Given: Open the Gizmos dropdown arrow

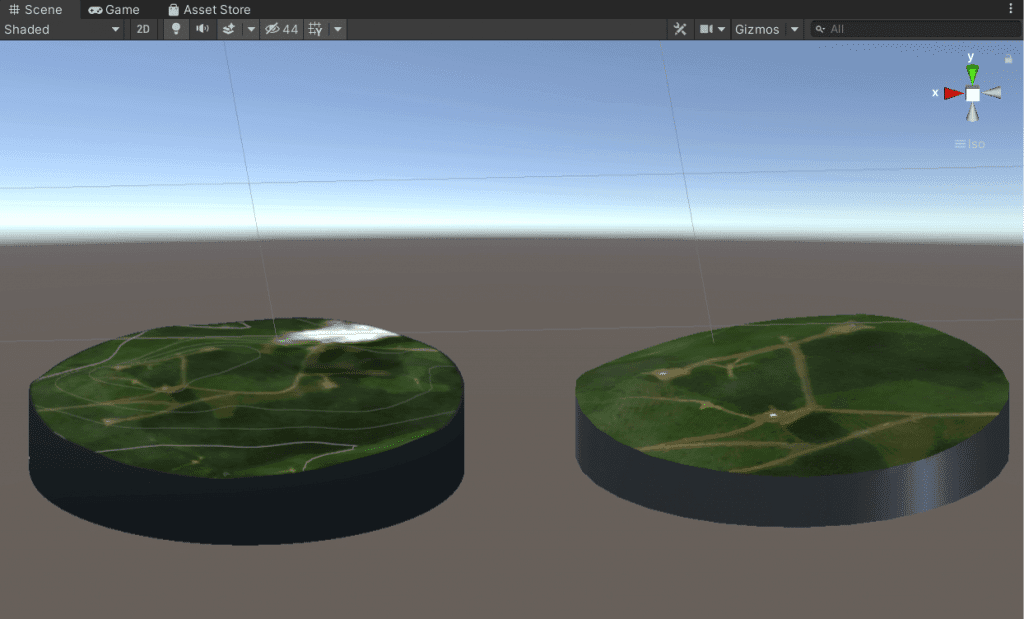Looking at the screenshot, I should point(794,29).
